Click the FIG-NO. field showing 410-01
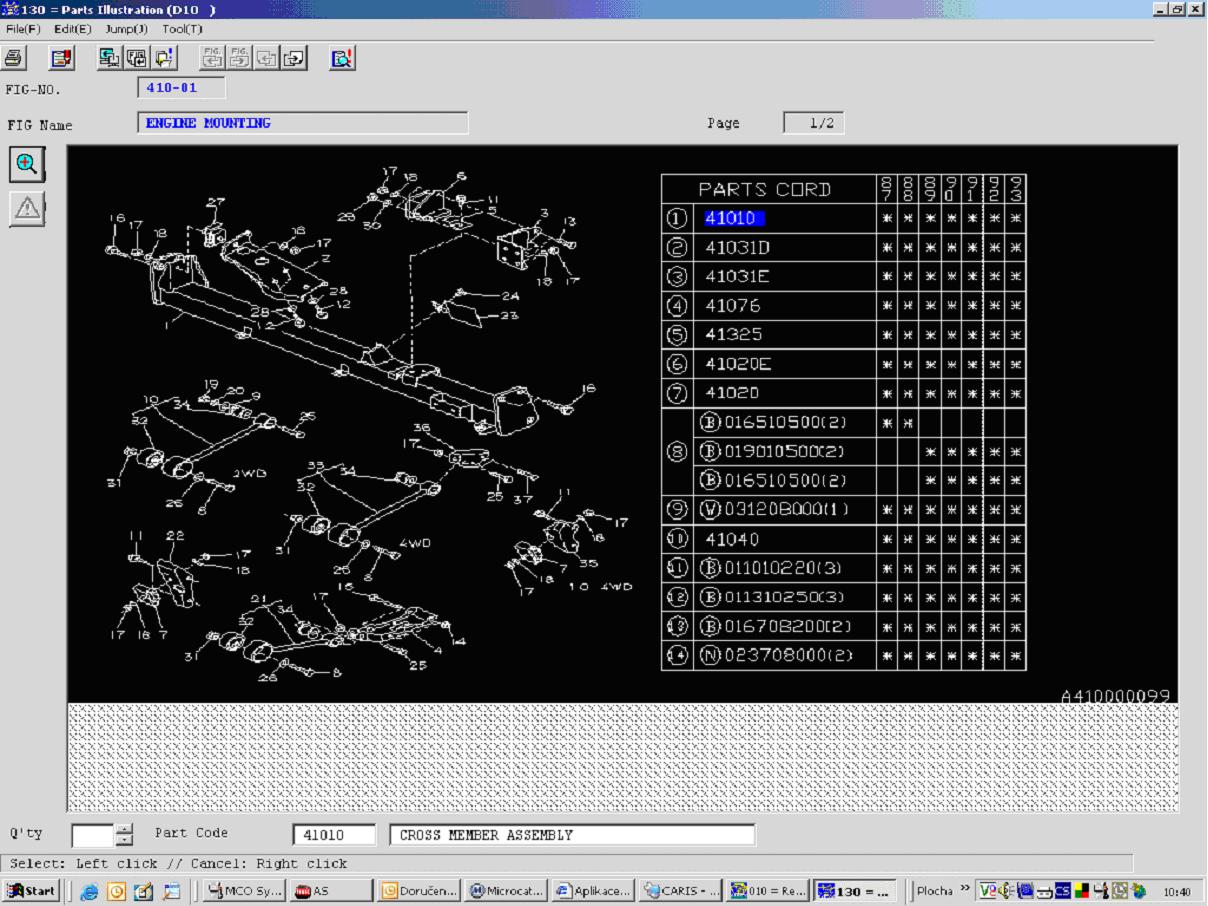The height and width of the screenshot is (906, 1208). click(181, 88)
